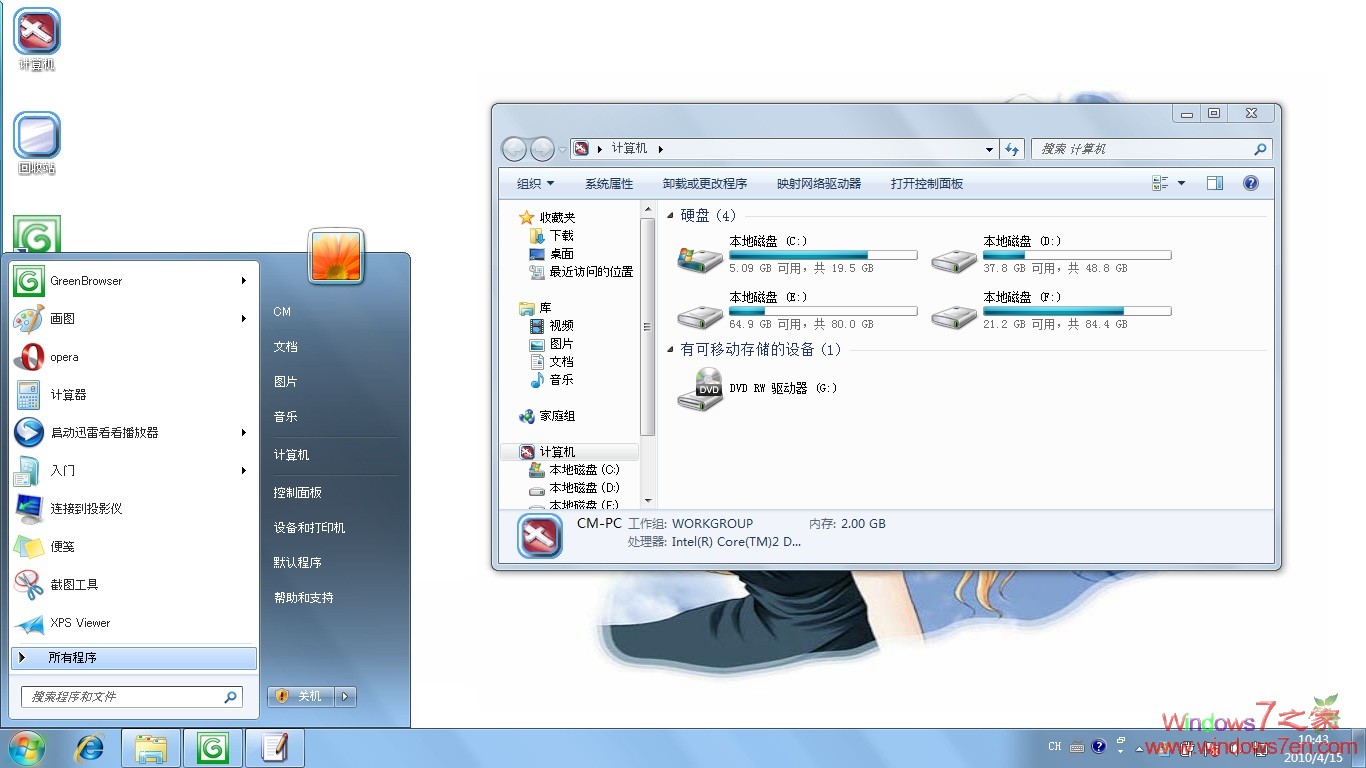Open the 组织 dropdown menu
This screenshot has height=768, width=1366.
click(x=535, y=184)
